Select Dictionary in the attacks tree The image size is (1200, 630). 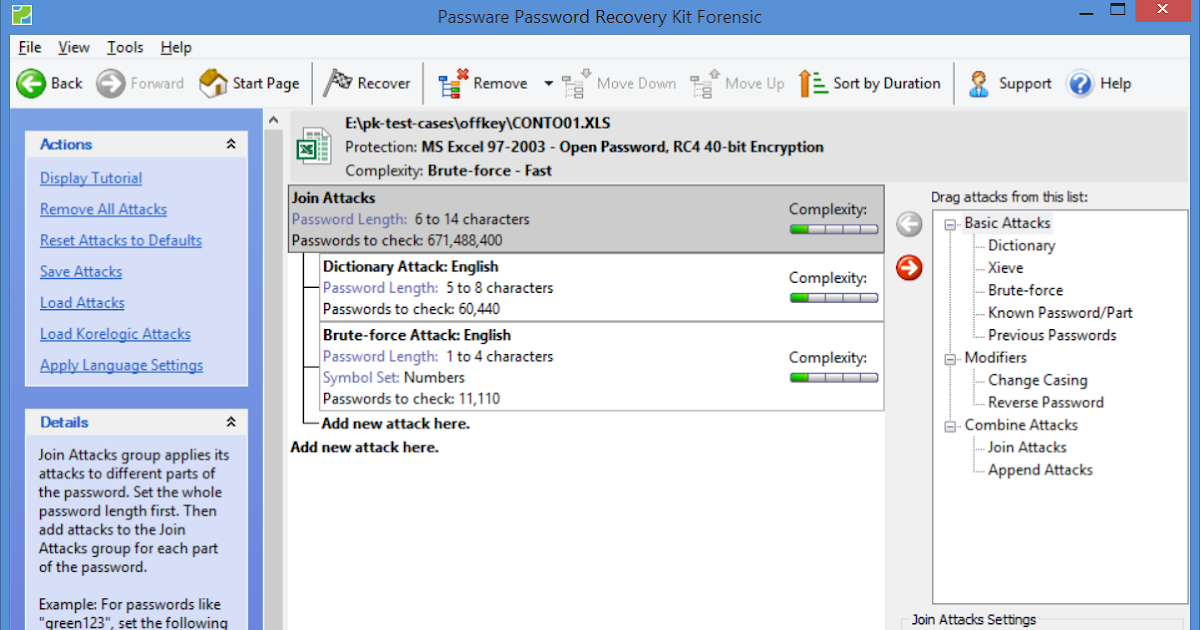[1021, 245]
